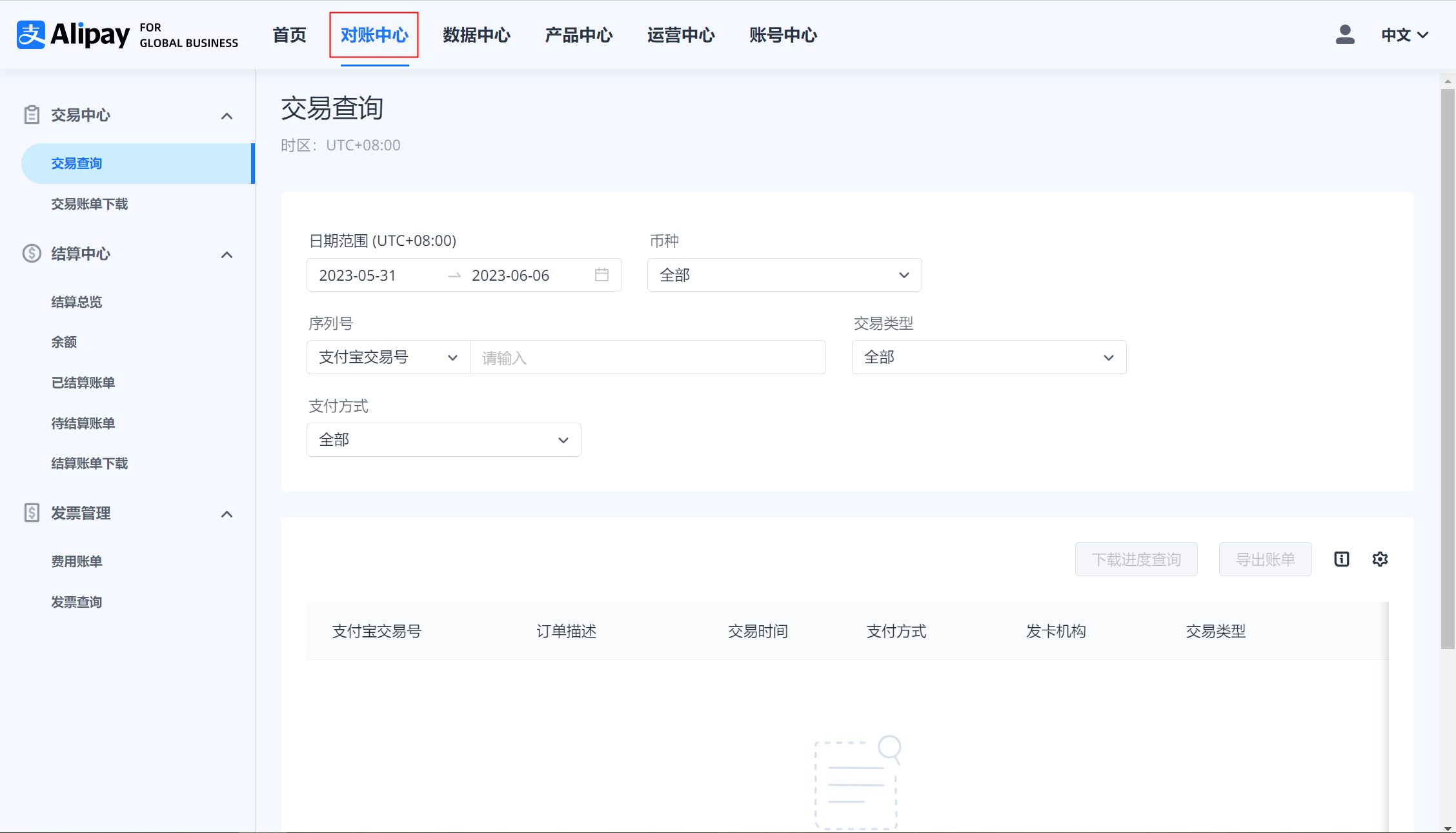Click the calendar icon in date range
Image resolution: width=1456 pixels, height=833 pixels.
coord(602,275)
